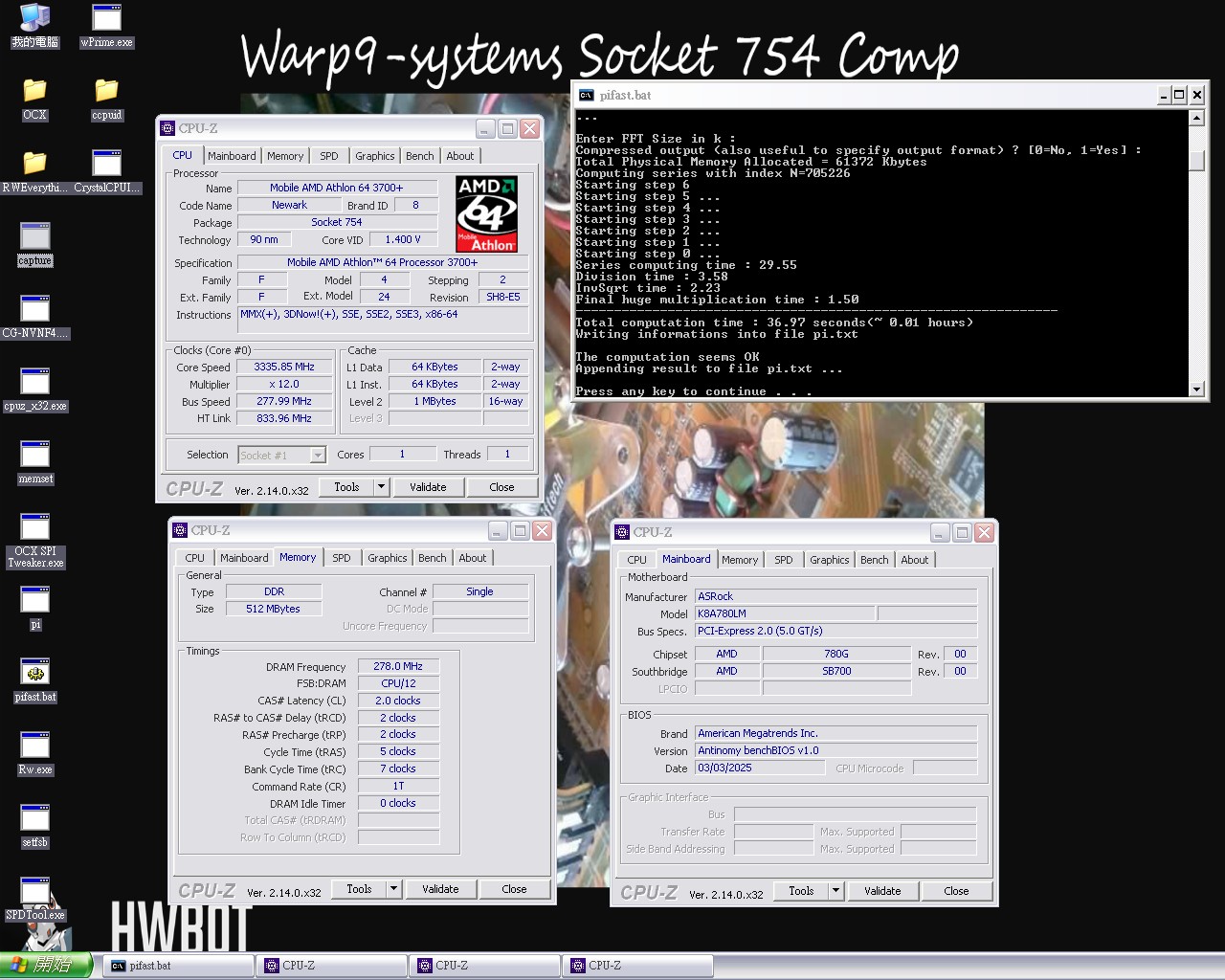1225x980 pixels.
Task: Click Tools button in the Mainboard window
Action: pyautogui.click(x=801, y=891)
